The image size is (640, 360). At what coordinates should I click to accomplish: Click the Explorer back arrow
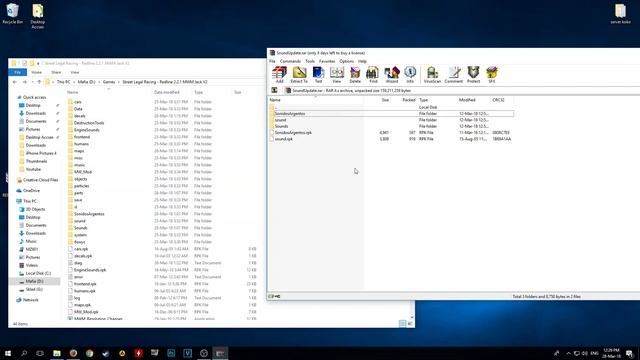(x=15, y=82)
